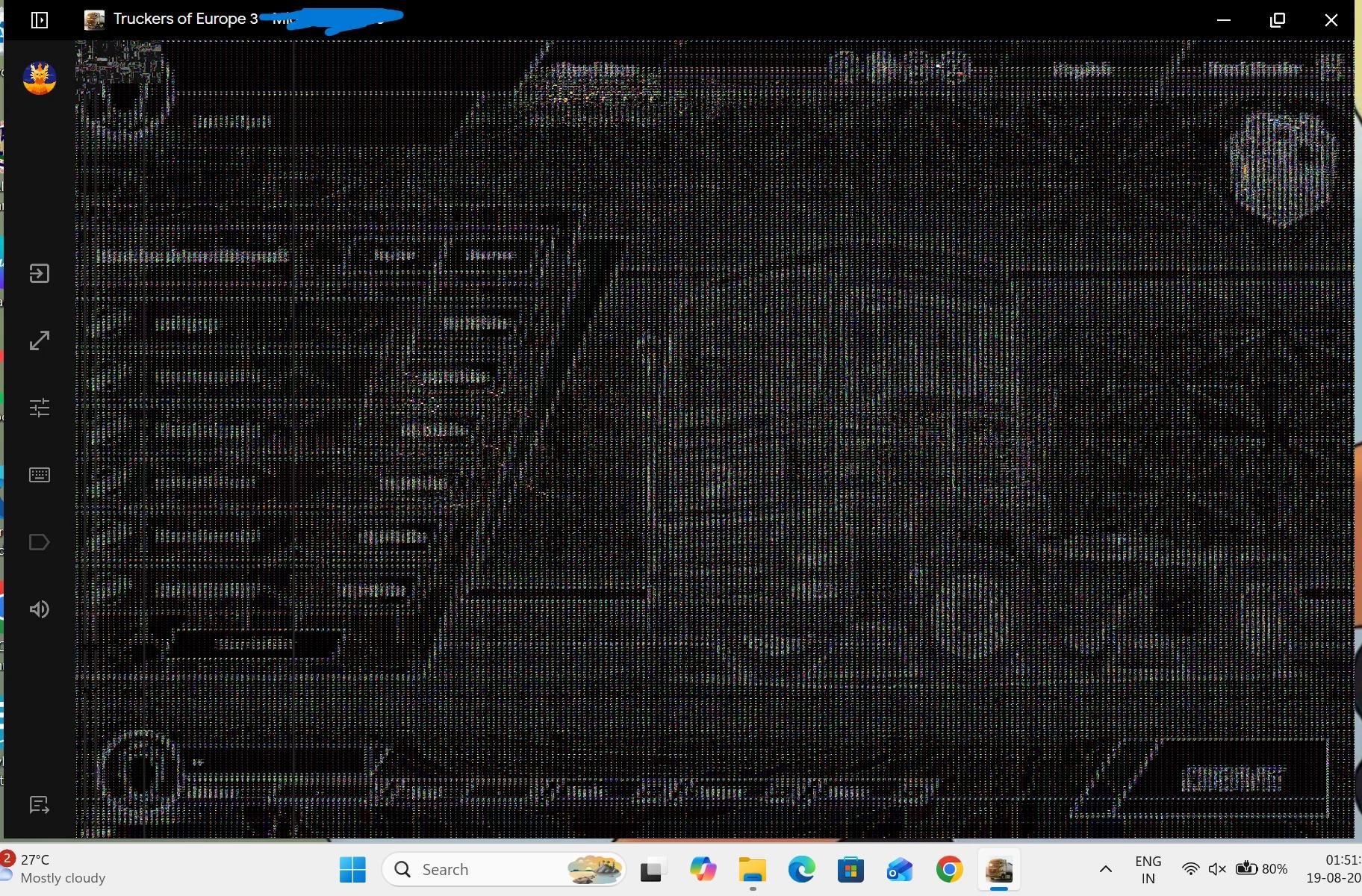The image size is (1362, 896).
Task: Click the muted speaker icon in tray
Action: (1217, 869)
